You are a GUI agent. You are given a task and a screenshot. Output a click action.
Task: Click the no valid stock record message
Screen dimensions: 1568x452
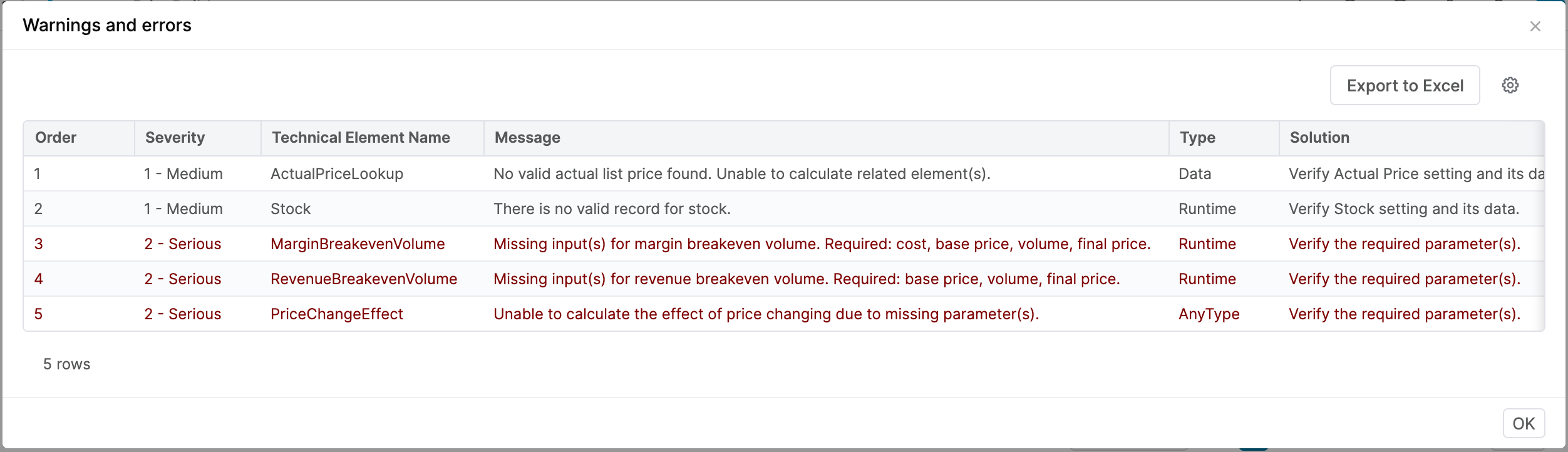tap(612, 209)
